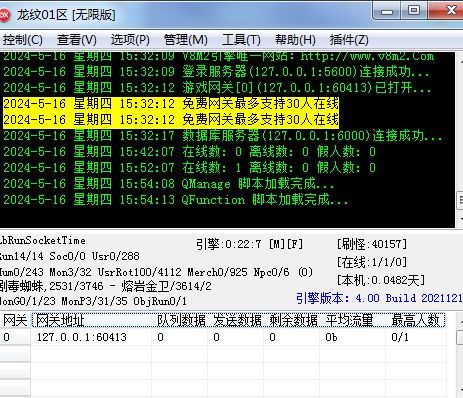The width and height of the screenshot is (463, 398).
Task: Click the lbRunSocketTime label
Action: 43,240
